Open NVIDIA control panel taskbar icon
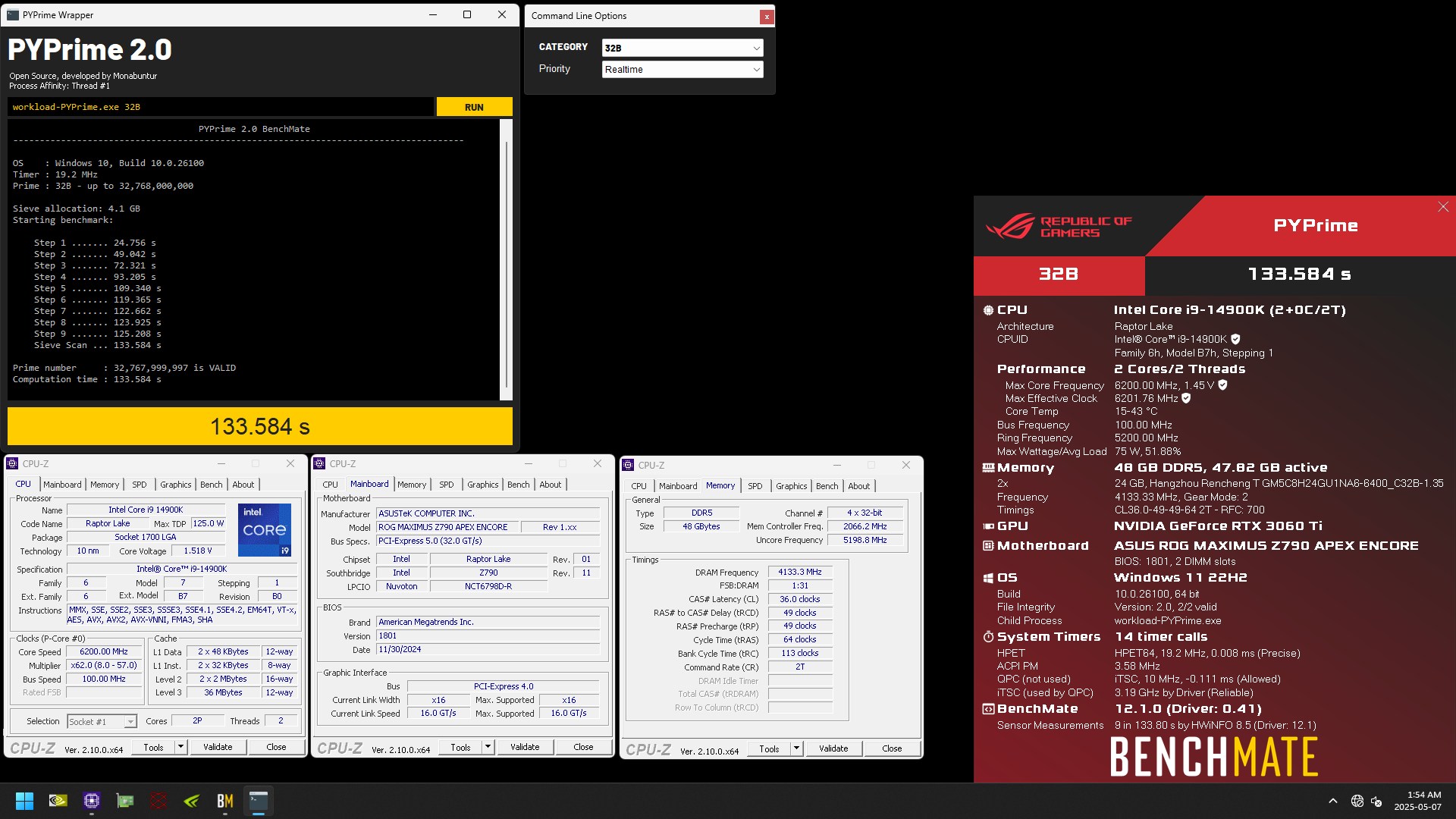 (58, 801)
